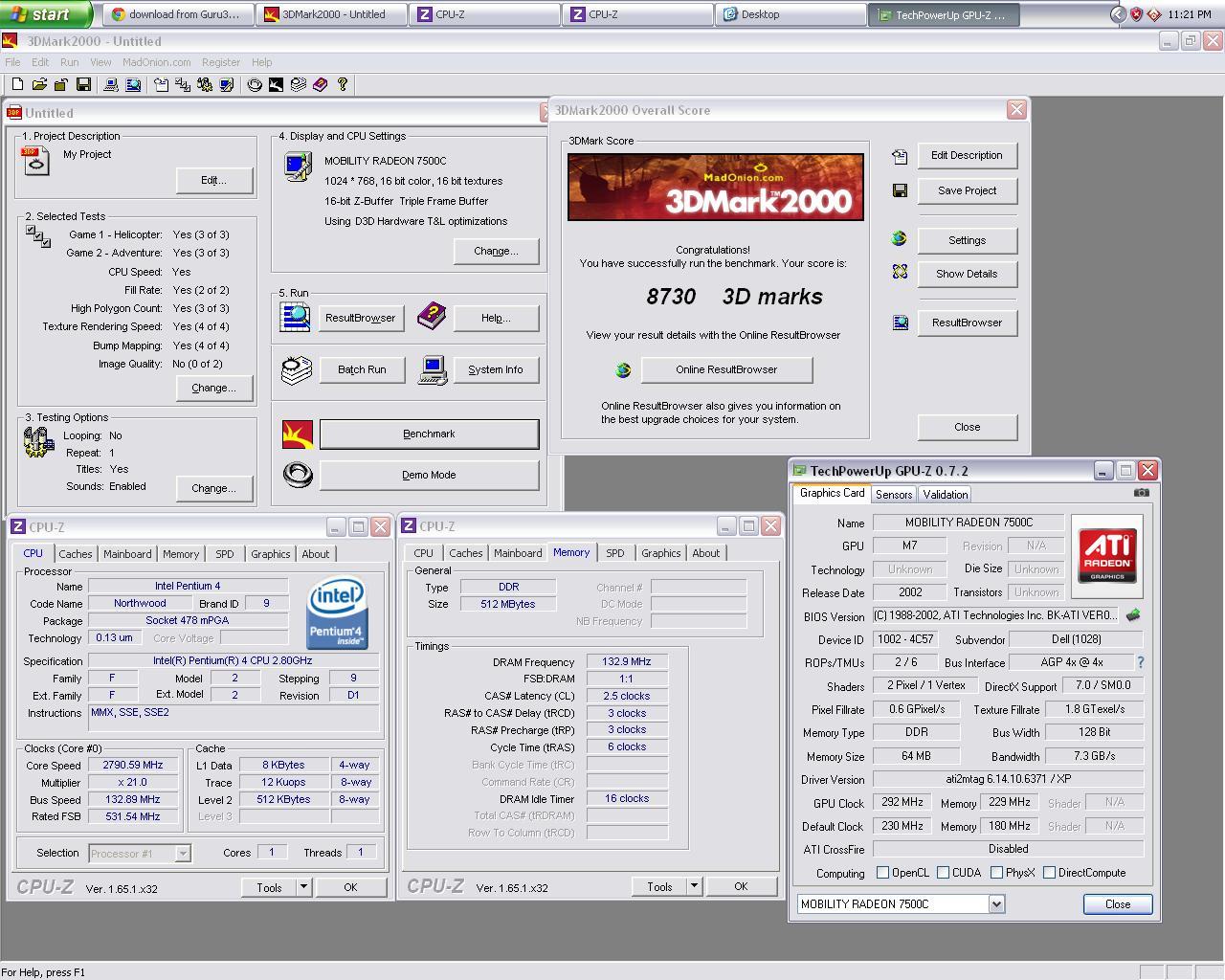Screen dimensions: 1225x980
Task: Open the Caches tab in left CPU-Z window
Action: (76, 554)
